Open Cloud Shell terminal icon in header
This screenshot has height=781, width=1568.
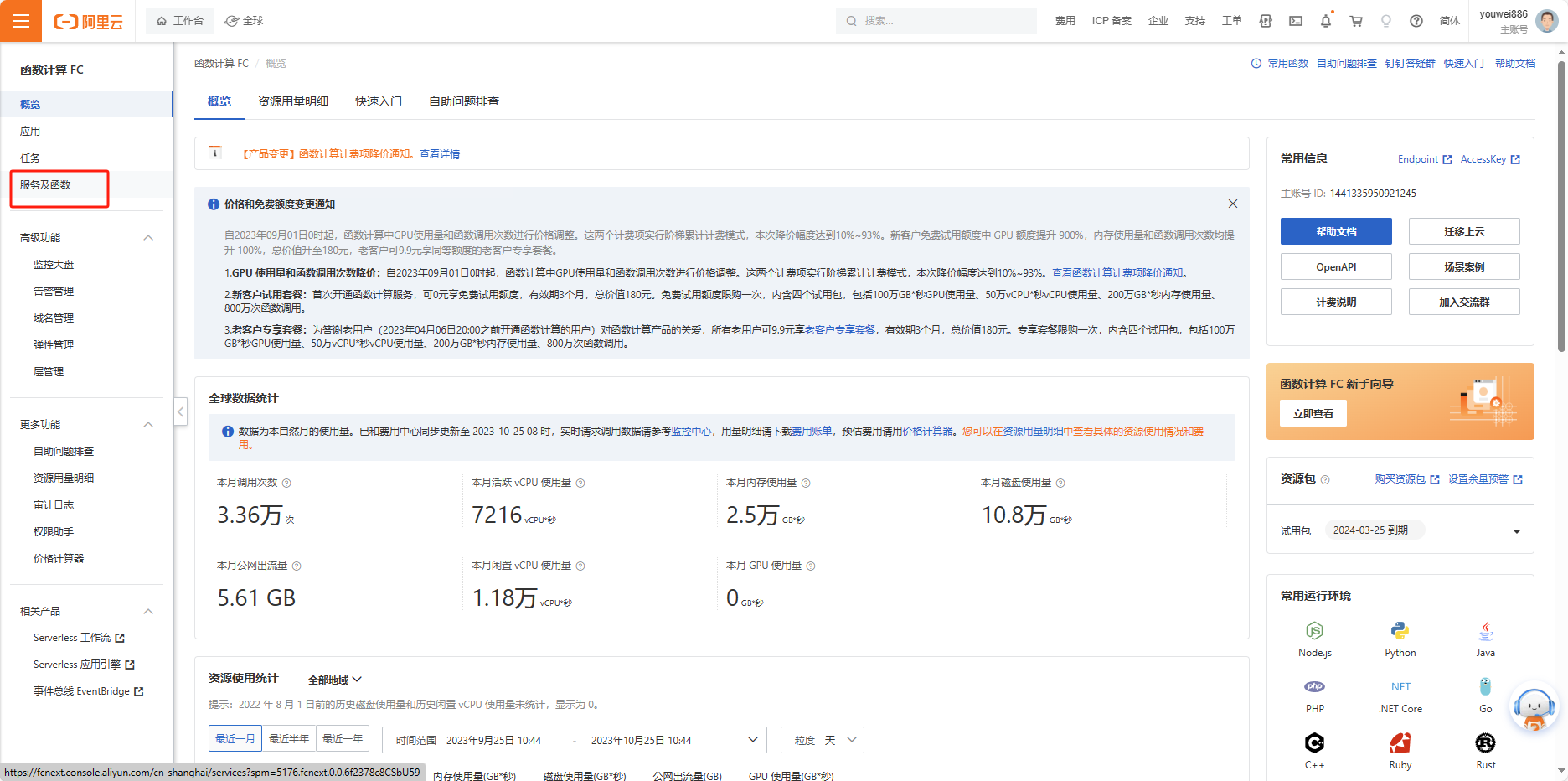point(1296,21)
